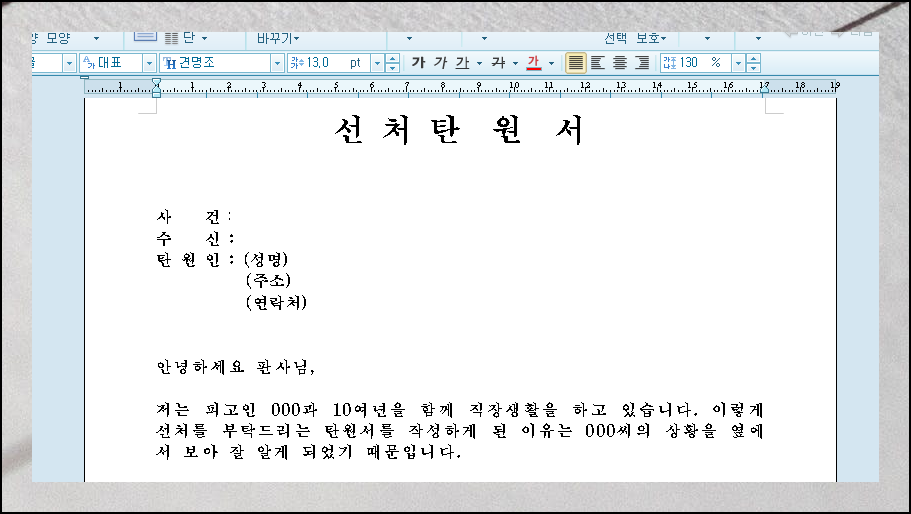This screenshot has width=911, height=514.
Task: Open strikethrough style dropdown arrow
Action: (x=515, y=63)
